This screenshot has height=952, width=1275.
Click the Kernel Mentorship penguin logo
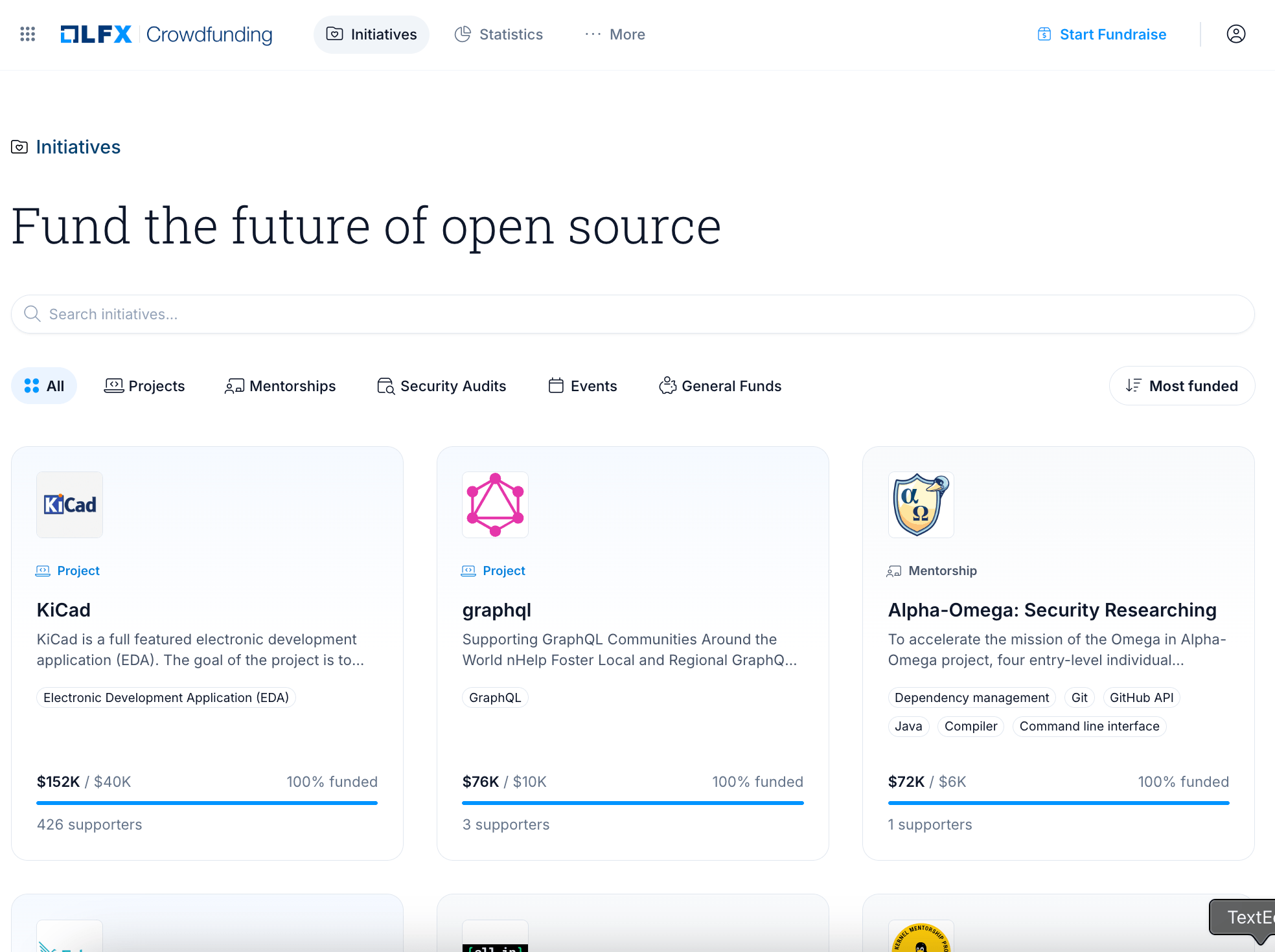tap(921, 936)
